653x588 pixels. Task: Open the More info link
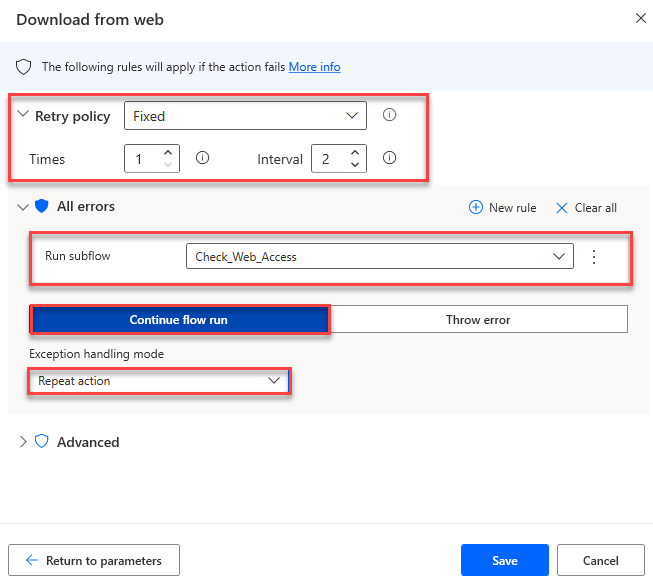[314, 67]
